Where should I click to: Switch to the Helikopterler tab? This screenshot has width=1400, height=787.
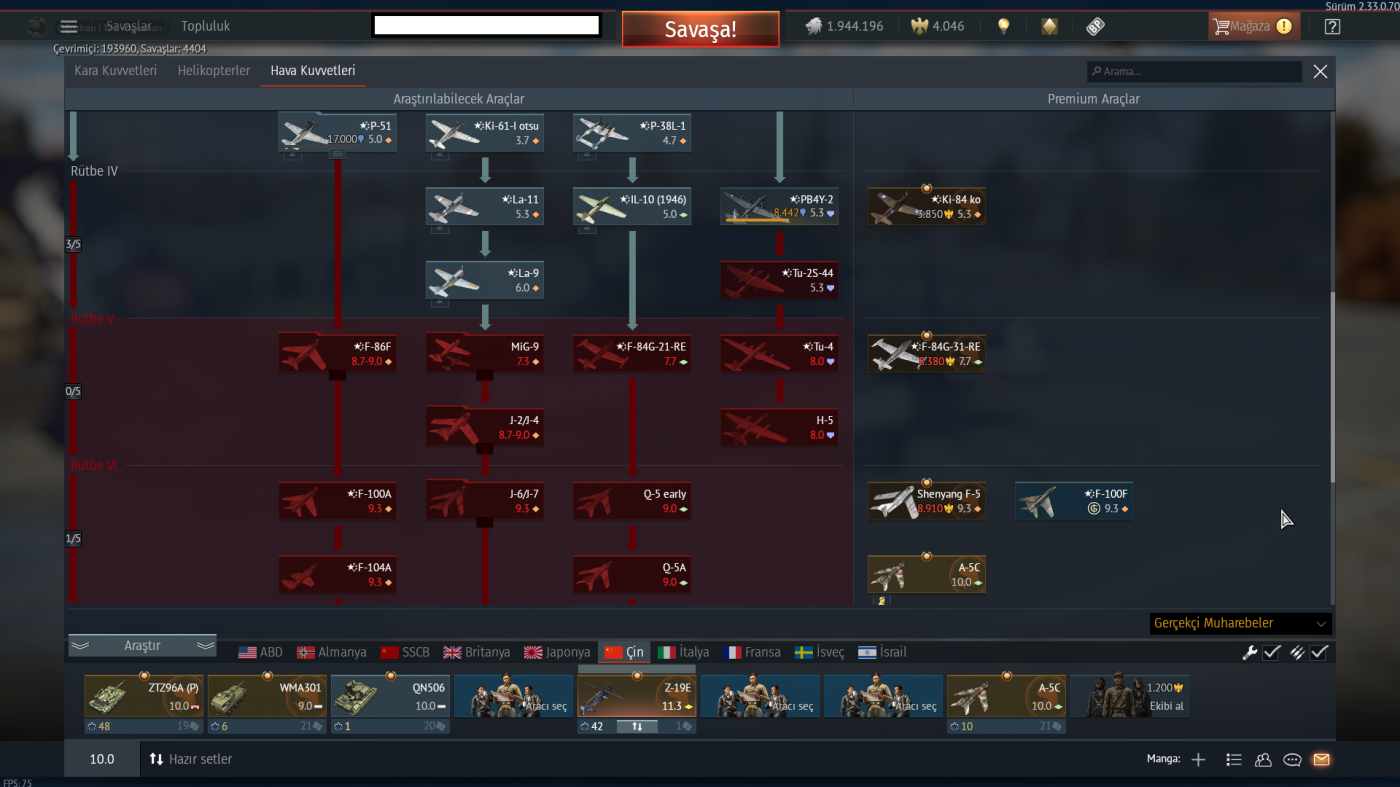214,71
